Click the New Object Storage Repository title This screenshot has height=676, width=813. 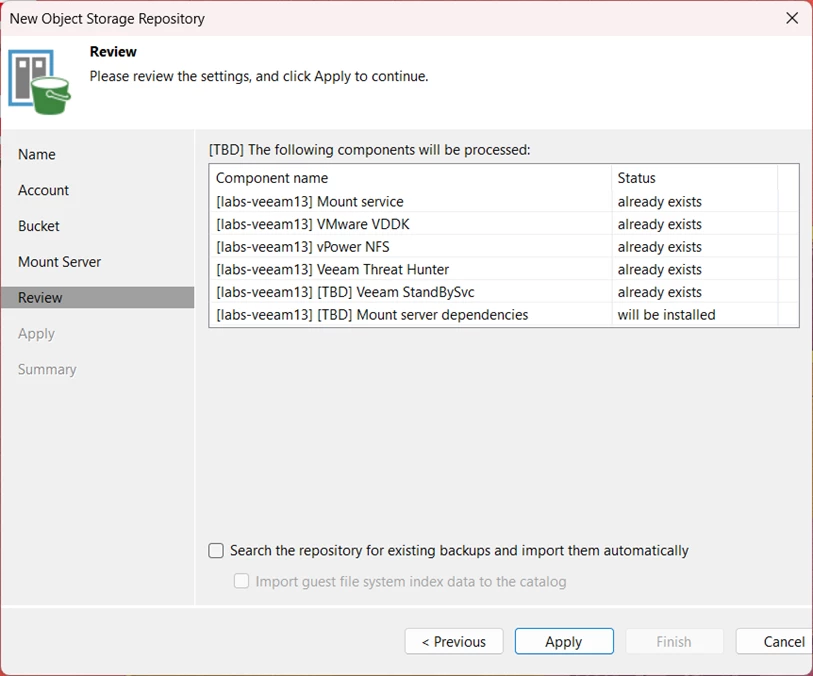[107, 19]
